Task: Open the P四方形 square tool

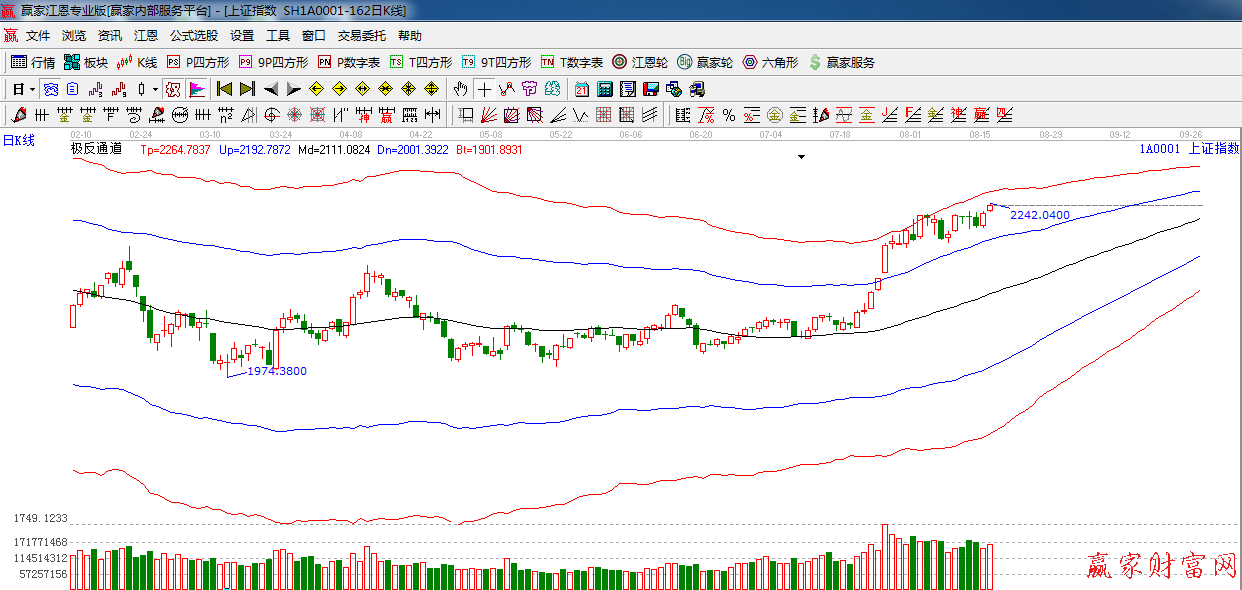Action: [198, 62]
